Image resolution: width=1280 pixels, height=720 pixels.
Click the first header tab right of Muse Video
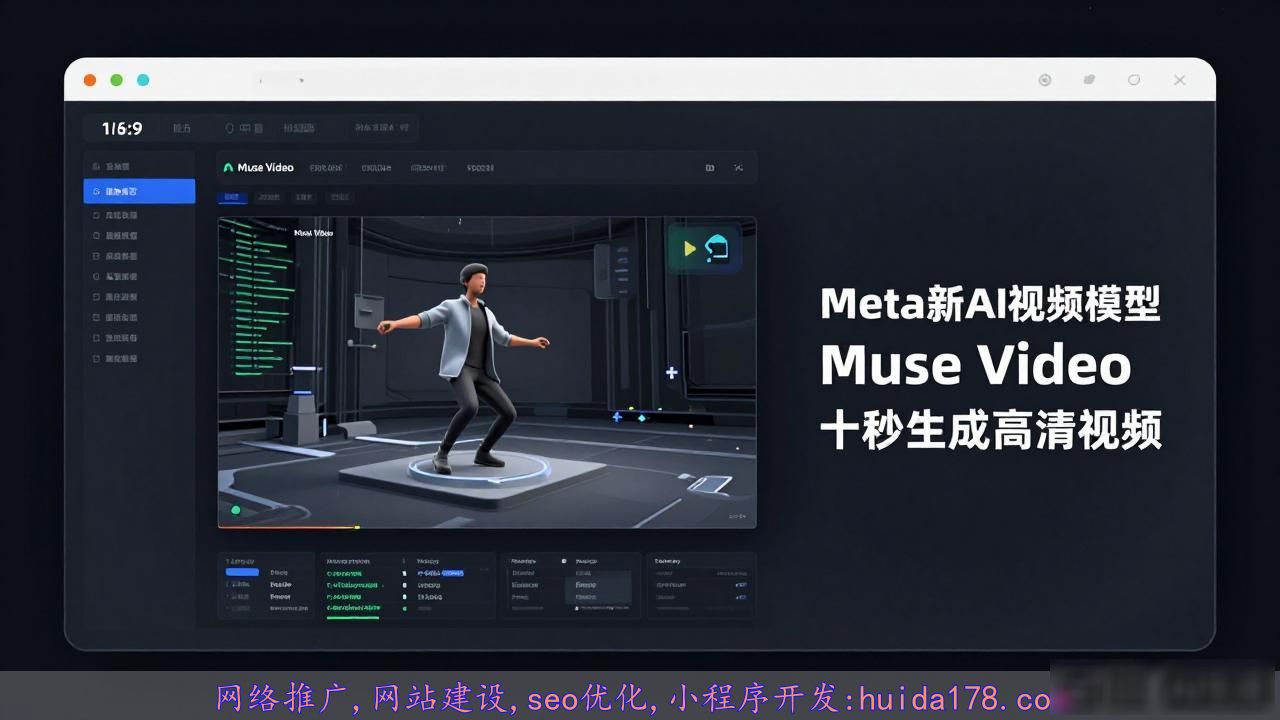point(326,168)
